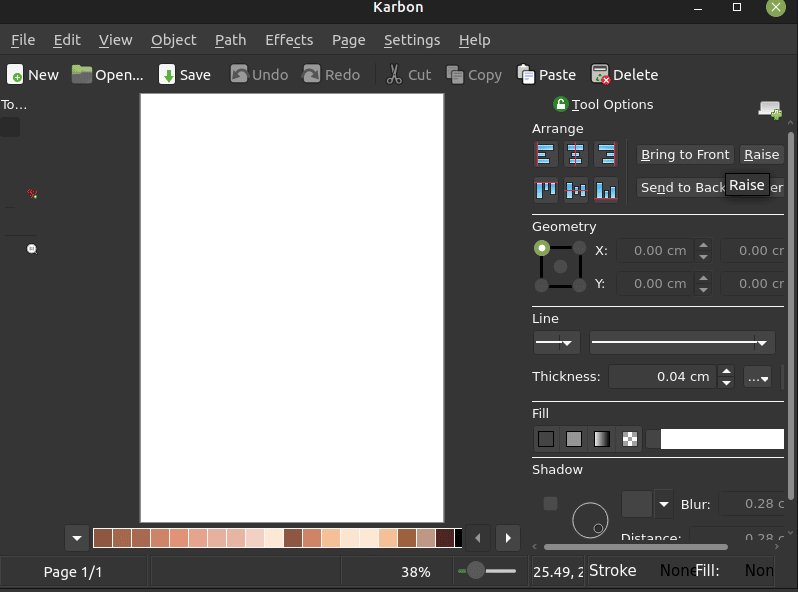Increase the X position value
798x592 pixels.
pyautogui.click(x=703, y=245)
